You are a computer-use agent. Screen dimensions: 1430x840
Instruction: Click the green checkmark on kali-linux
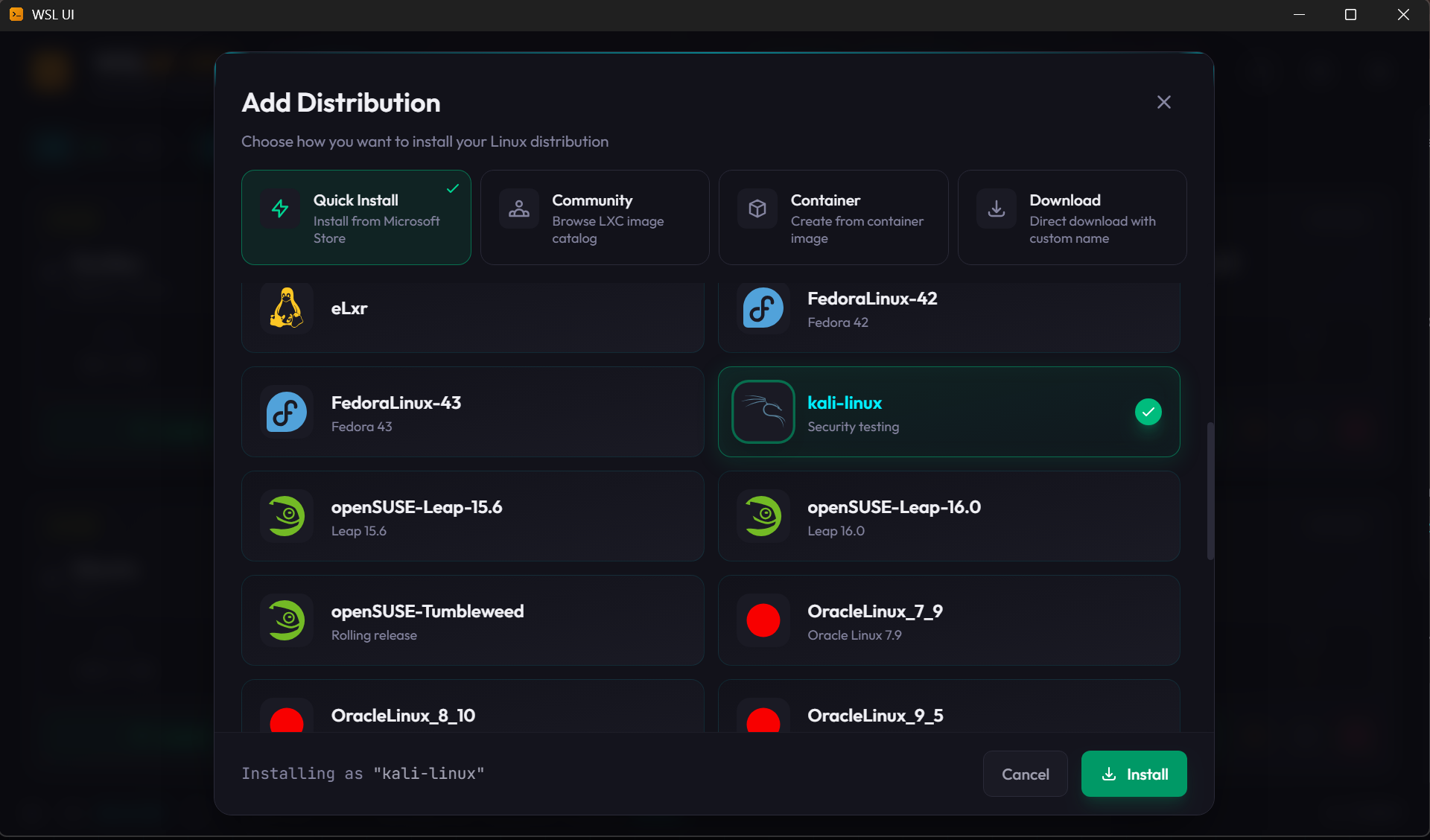(x=1148, y=412)
